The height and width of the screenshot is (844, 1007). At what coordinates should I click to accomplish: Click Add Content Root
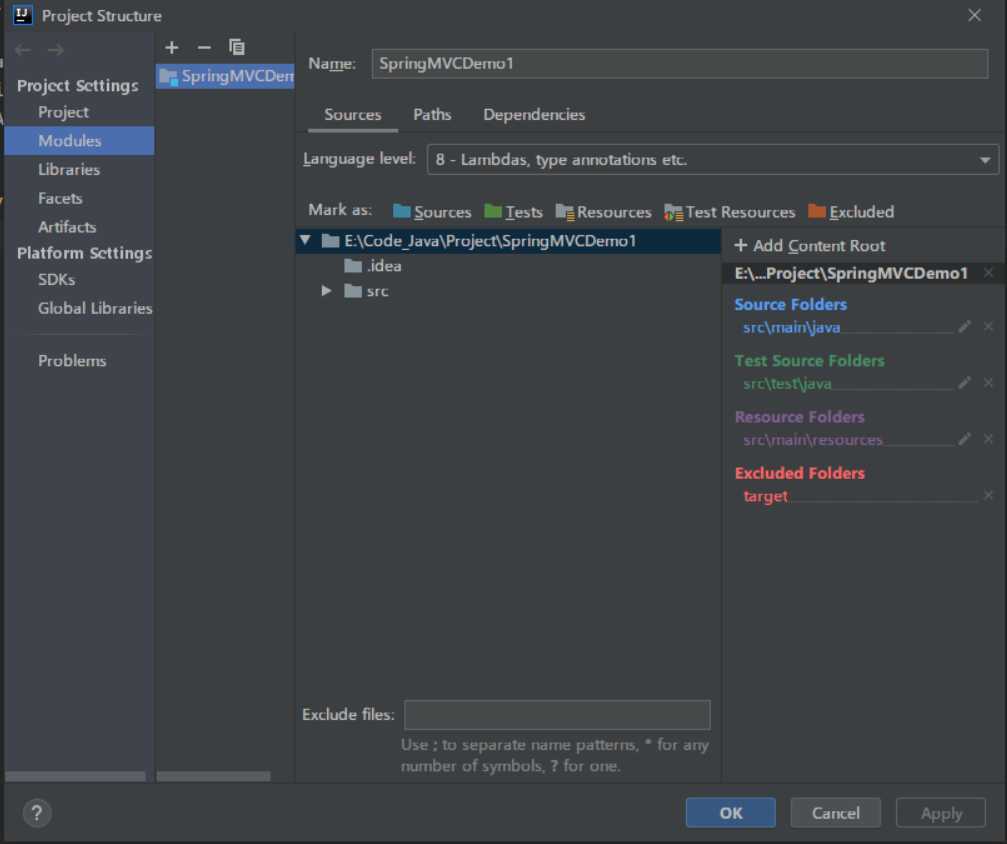coord(809,245)
